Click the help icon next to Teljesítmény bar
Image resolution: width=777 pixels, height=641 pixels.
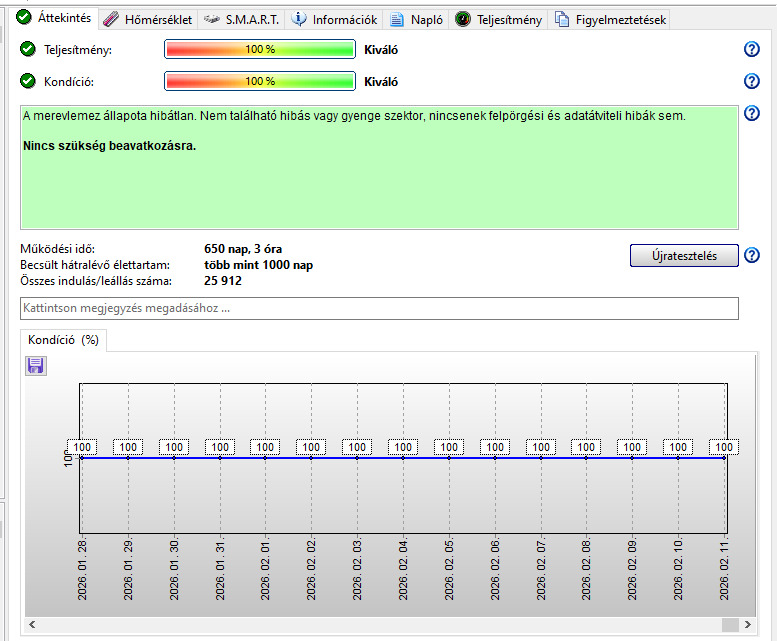pos(752,49)
